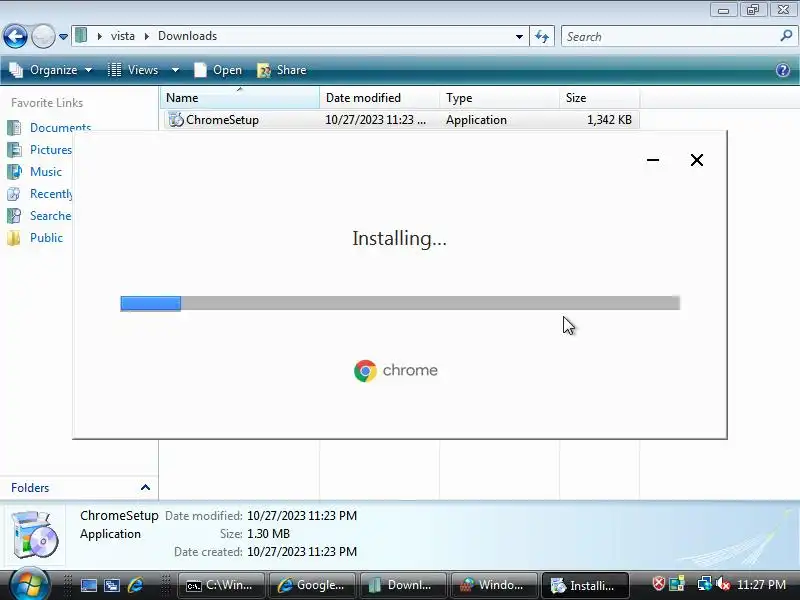The height and width of the screenshot is (600, 800).
Task: Switch to the Google... Internet Explorer taskbar button
Action: [312, 585]
